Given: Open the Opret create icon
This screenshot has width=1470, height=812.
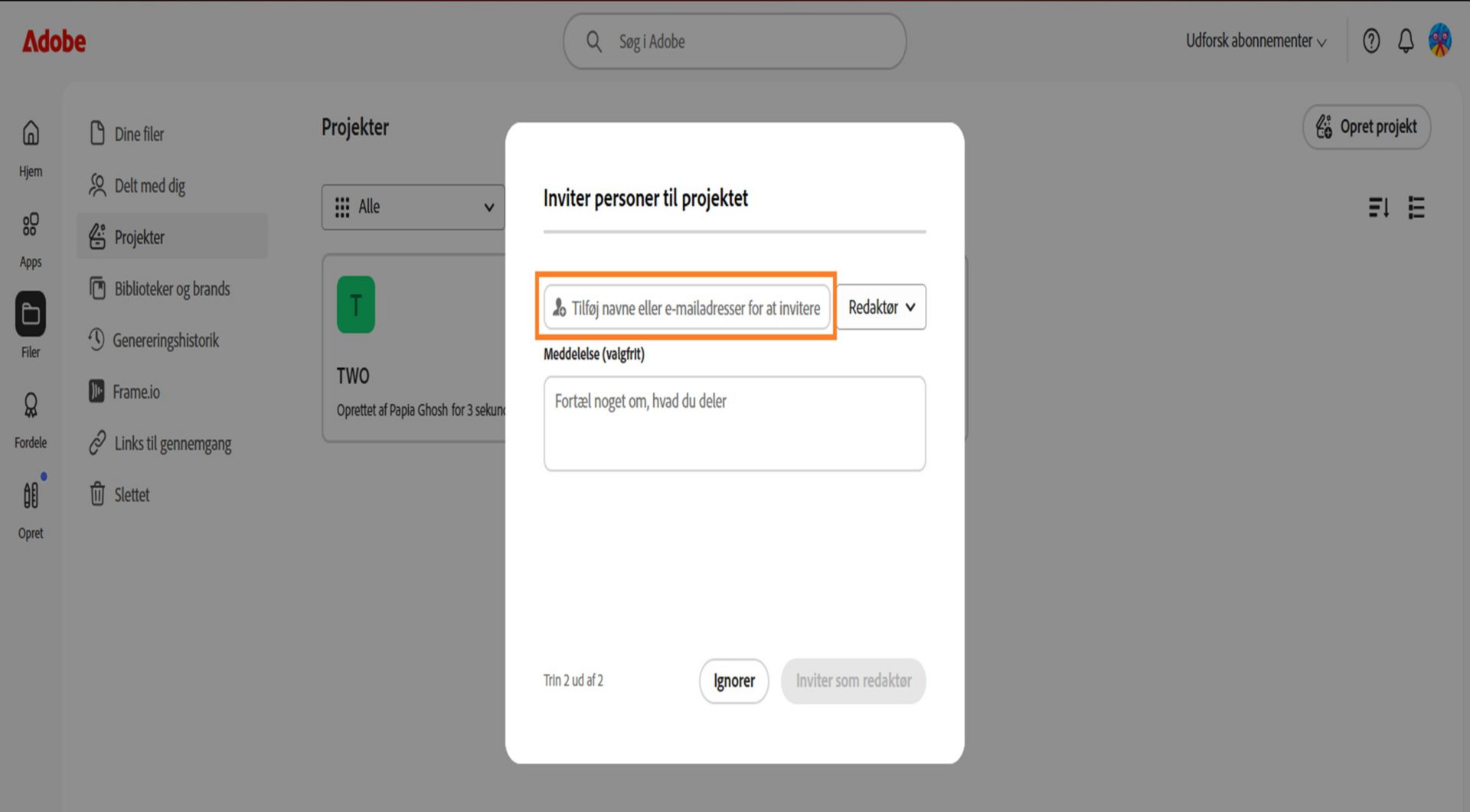Looking at the screenshot, I should (x=31, y=495).
